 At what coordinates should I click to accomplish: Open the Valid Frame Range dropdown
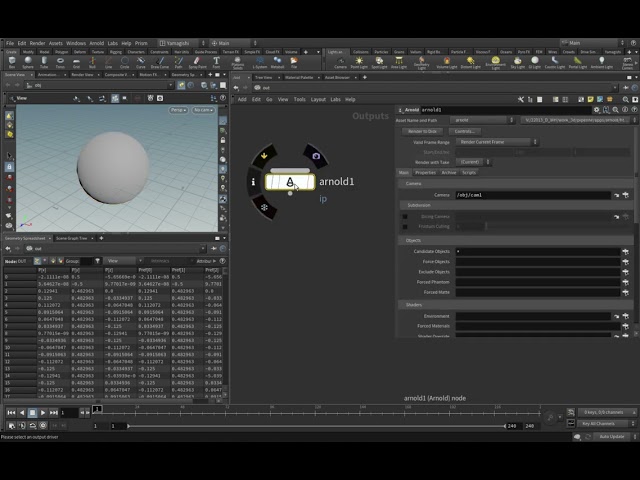point(498,142)
